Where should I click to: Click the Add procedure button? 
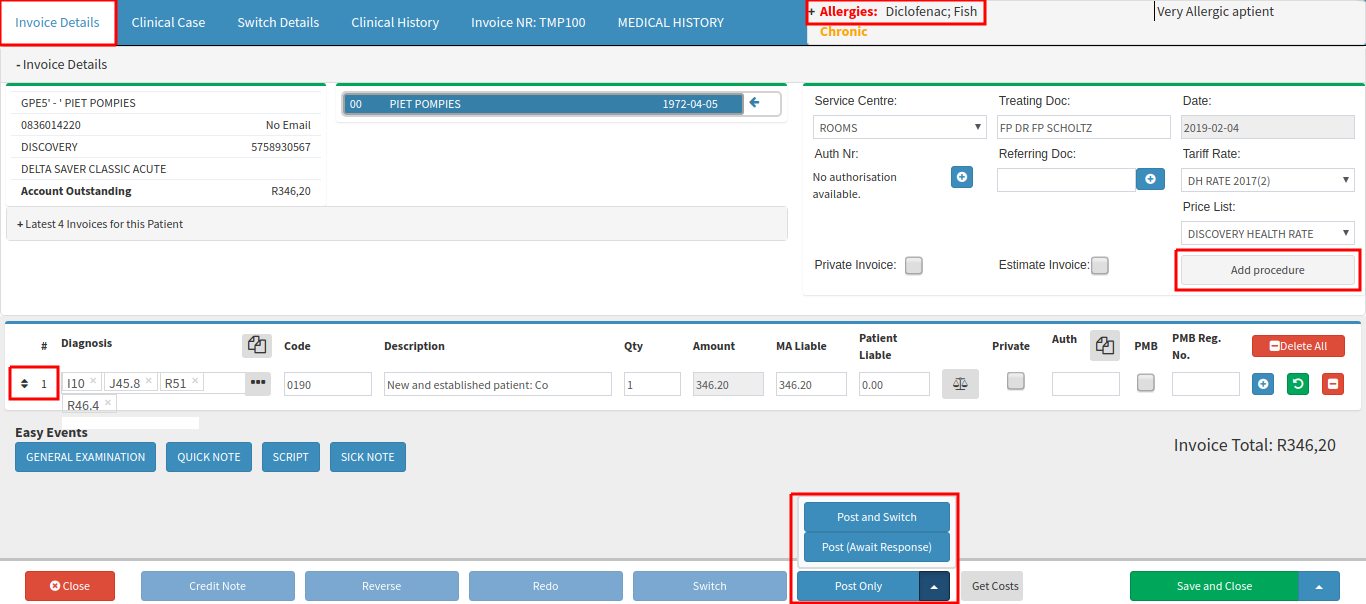coord(1267,270)
